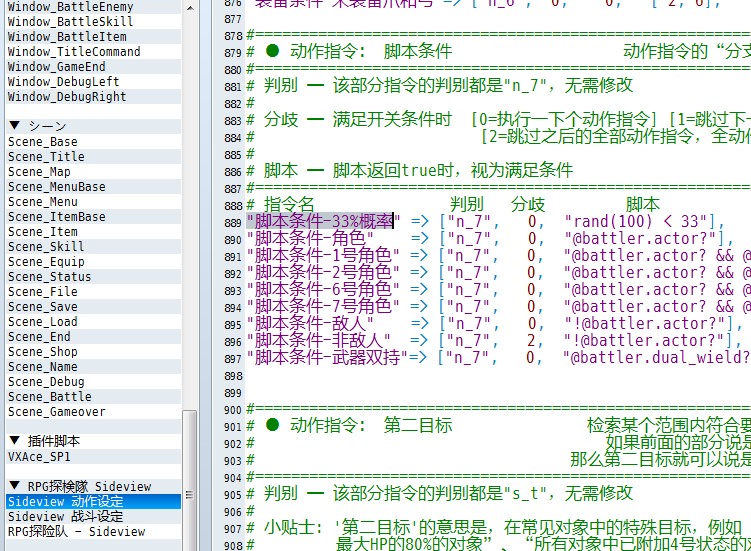The height and width of the screenshot is (551, 751).
Task: Click the 动作指令: 第二目标 heading comment
Action: tap(371, 425)
